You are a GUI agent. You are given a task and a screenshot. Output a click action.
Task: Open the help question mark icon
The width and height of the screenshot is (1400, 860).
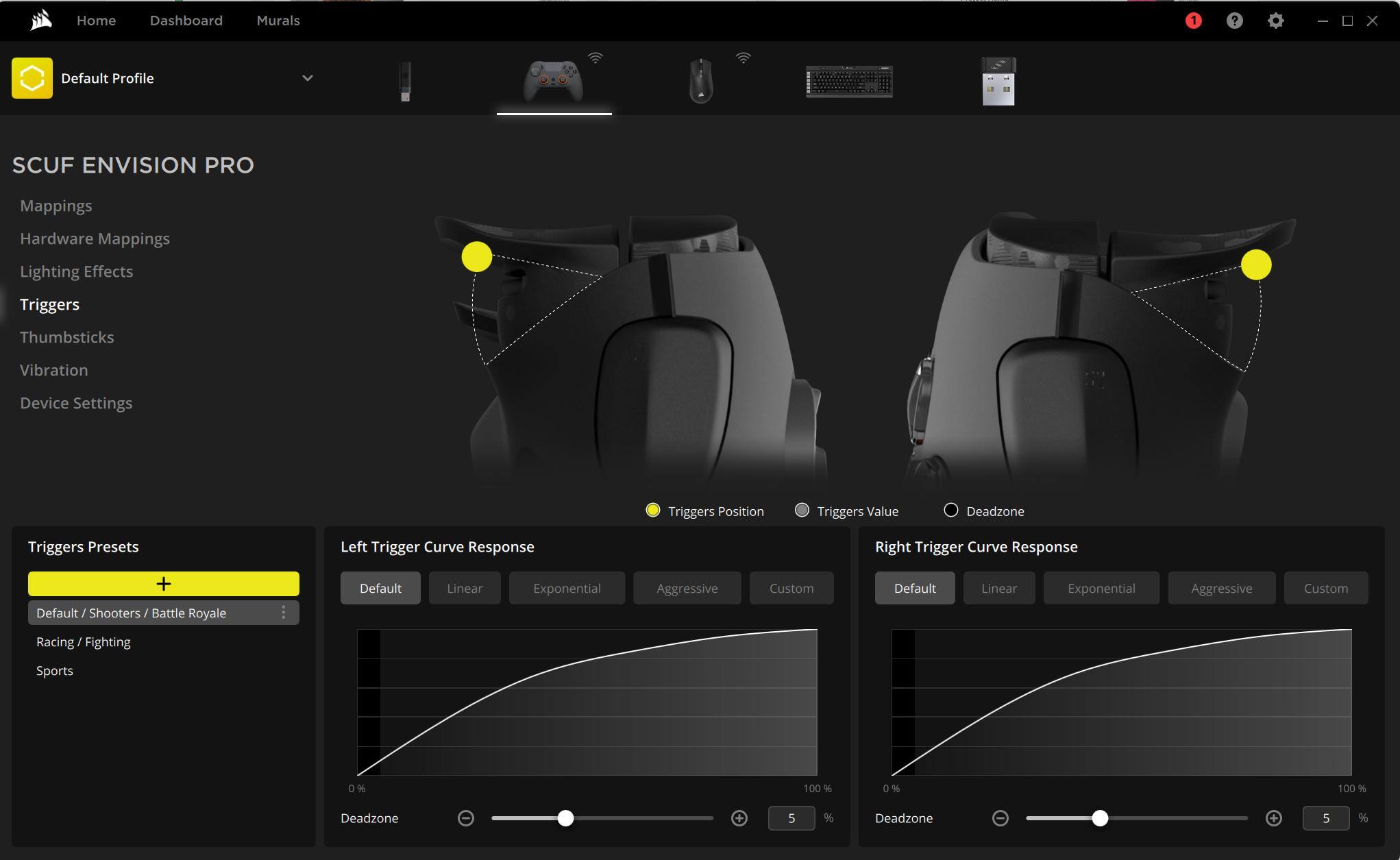[x=1234, y=21]
